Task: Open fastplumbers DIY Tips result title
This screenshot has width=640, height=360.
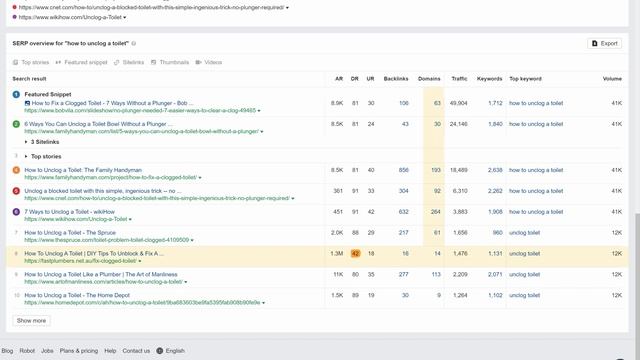Action: (x=94, y=253)
